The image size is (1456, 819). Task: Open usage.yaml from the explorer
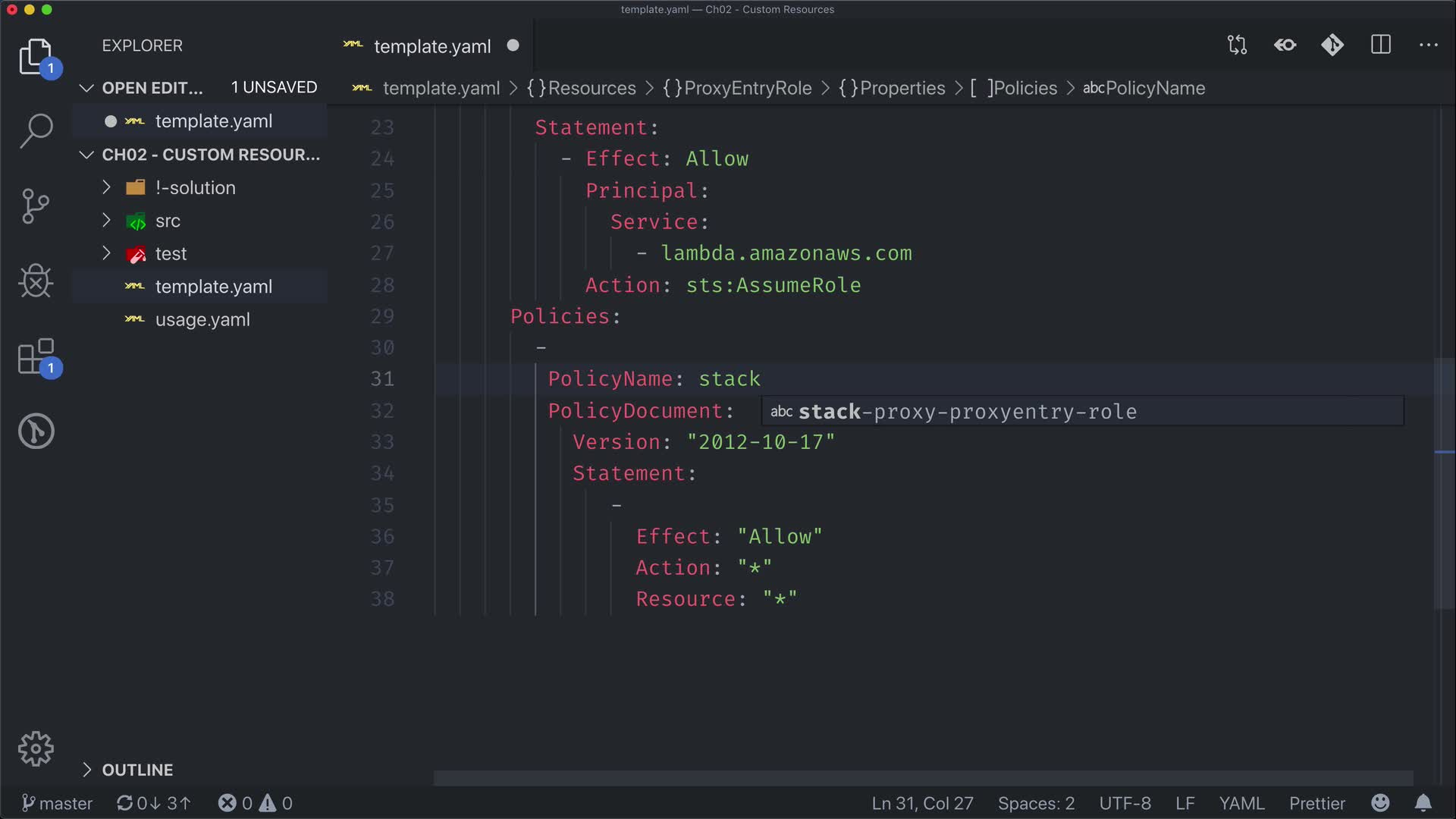coord(202,319)
